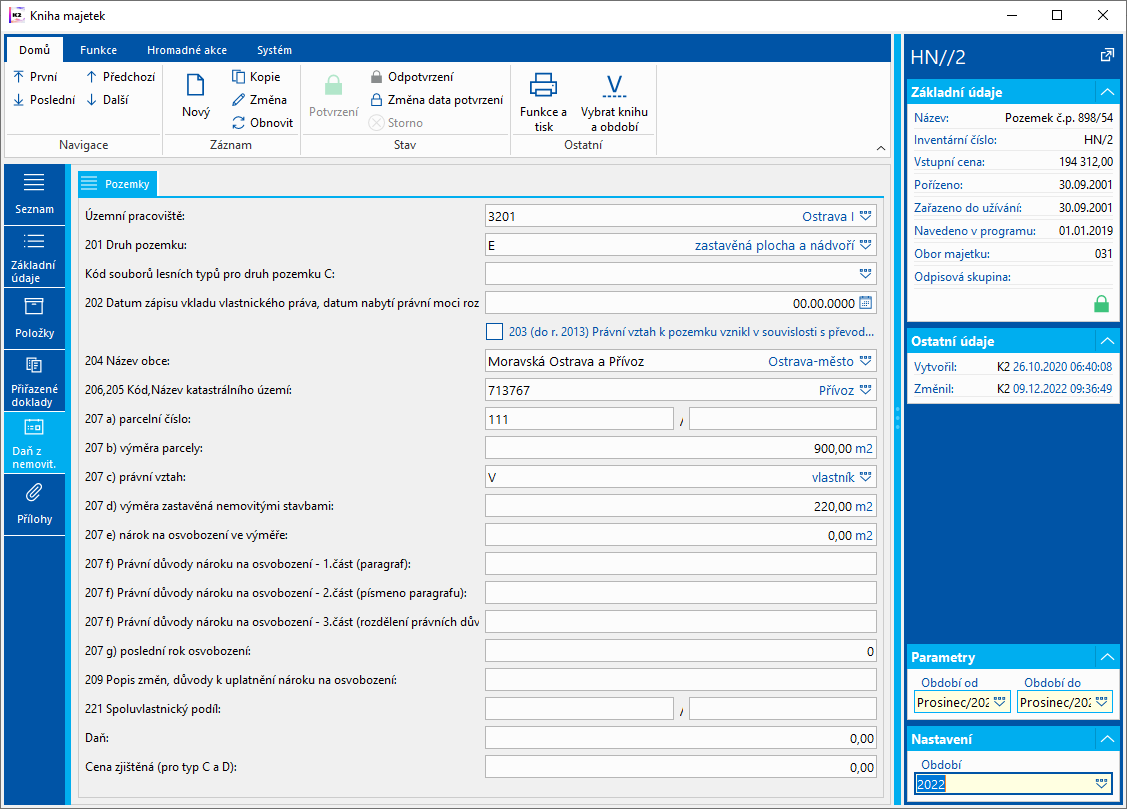Expand the Období 2022 dropdown
This screenshot has height=809, width=1127.
tap(1101, 784)
